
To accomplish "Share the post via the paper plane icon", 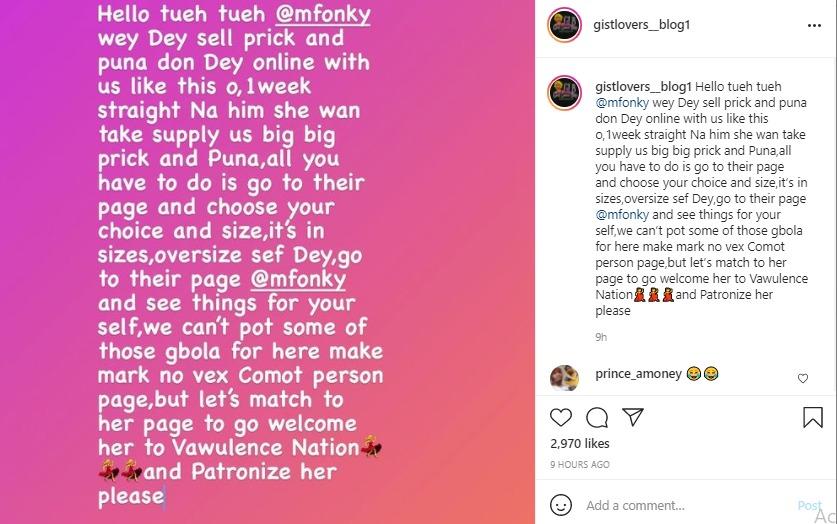I will (633, 417).
